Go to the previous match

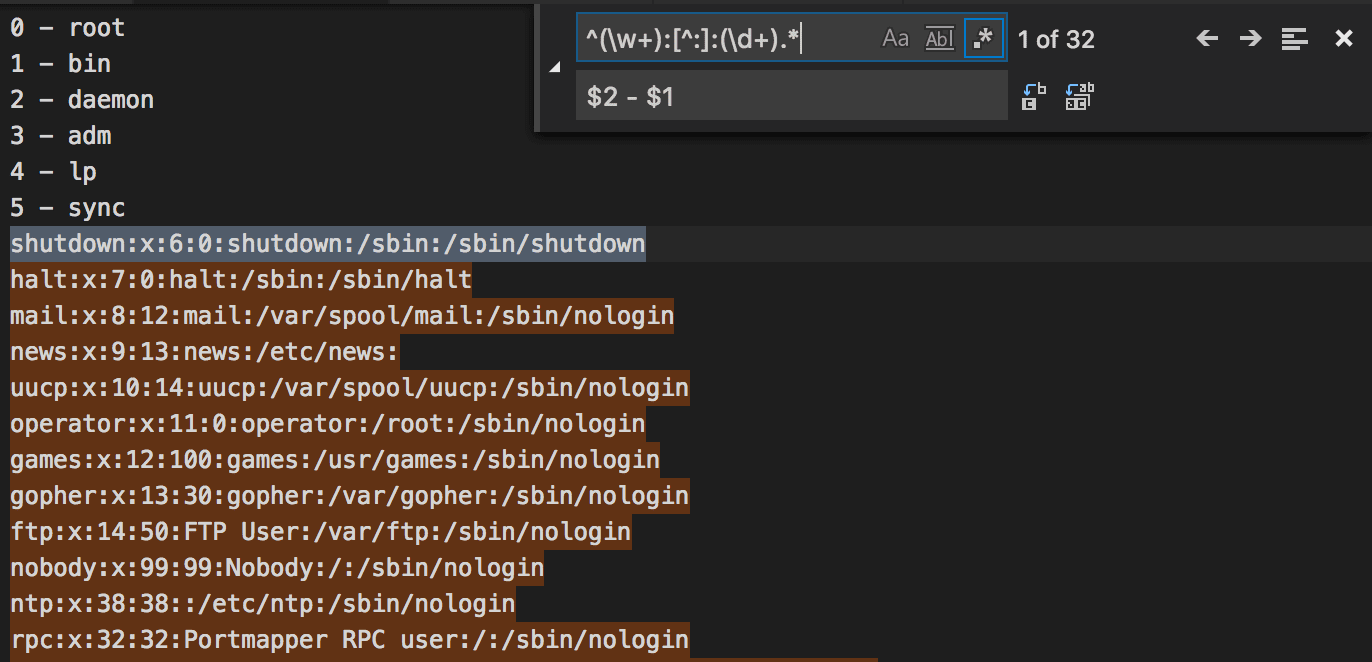coord(1207,38)
